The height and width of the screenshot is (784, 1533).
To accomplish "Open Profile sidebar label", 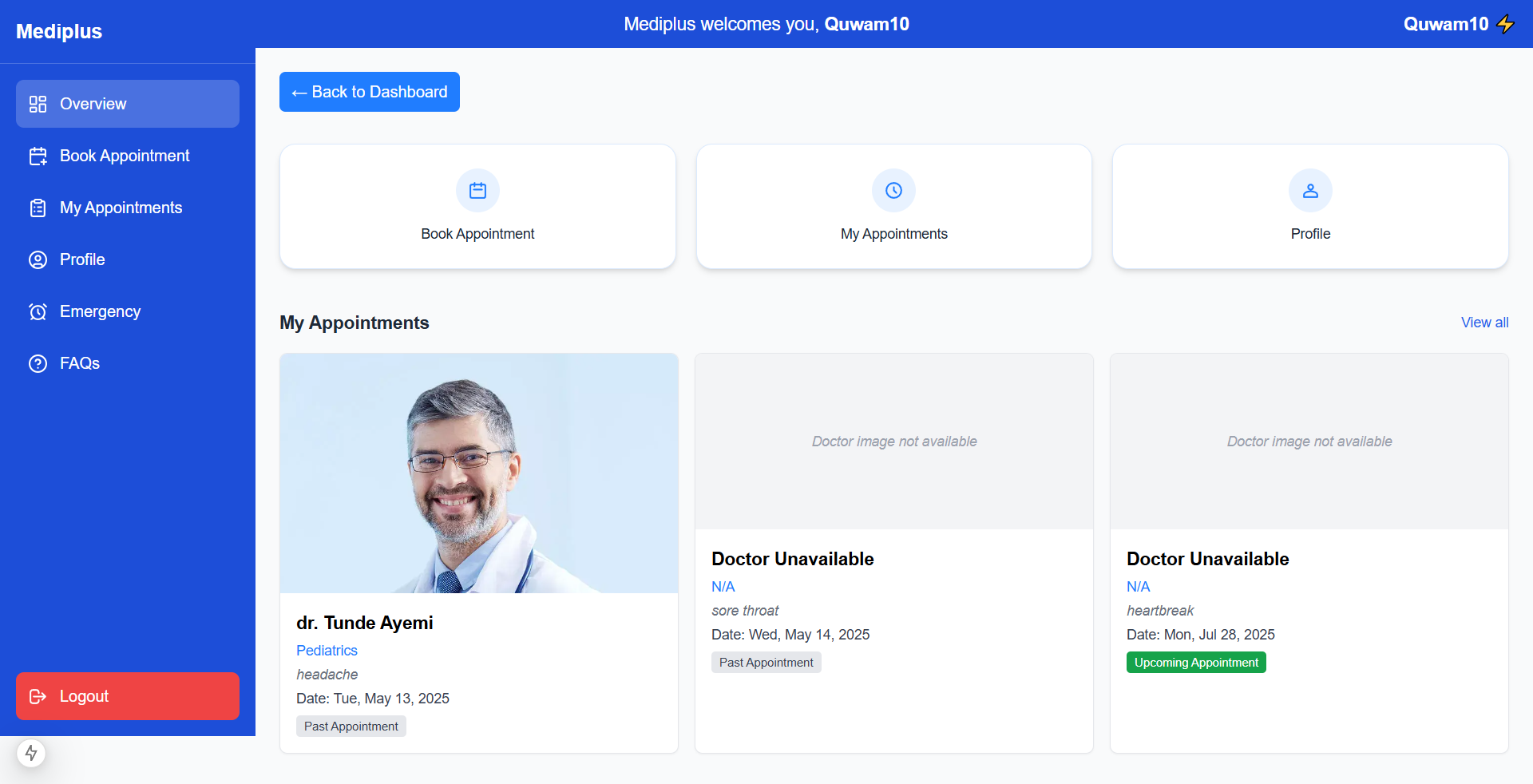I will click(x=82, y=259).
